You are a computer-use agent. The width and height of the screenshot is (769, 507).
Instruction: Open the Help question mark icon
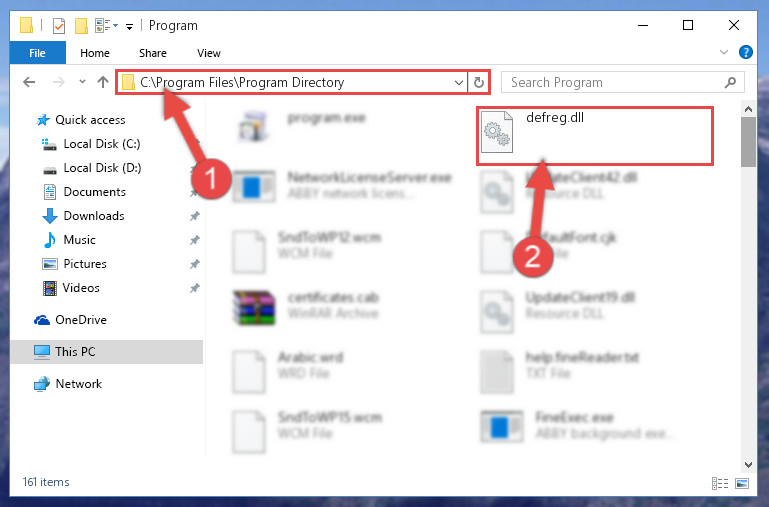pyautogui.click(x=745, y=52)
